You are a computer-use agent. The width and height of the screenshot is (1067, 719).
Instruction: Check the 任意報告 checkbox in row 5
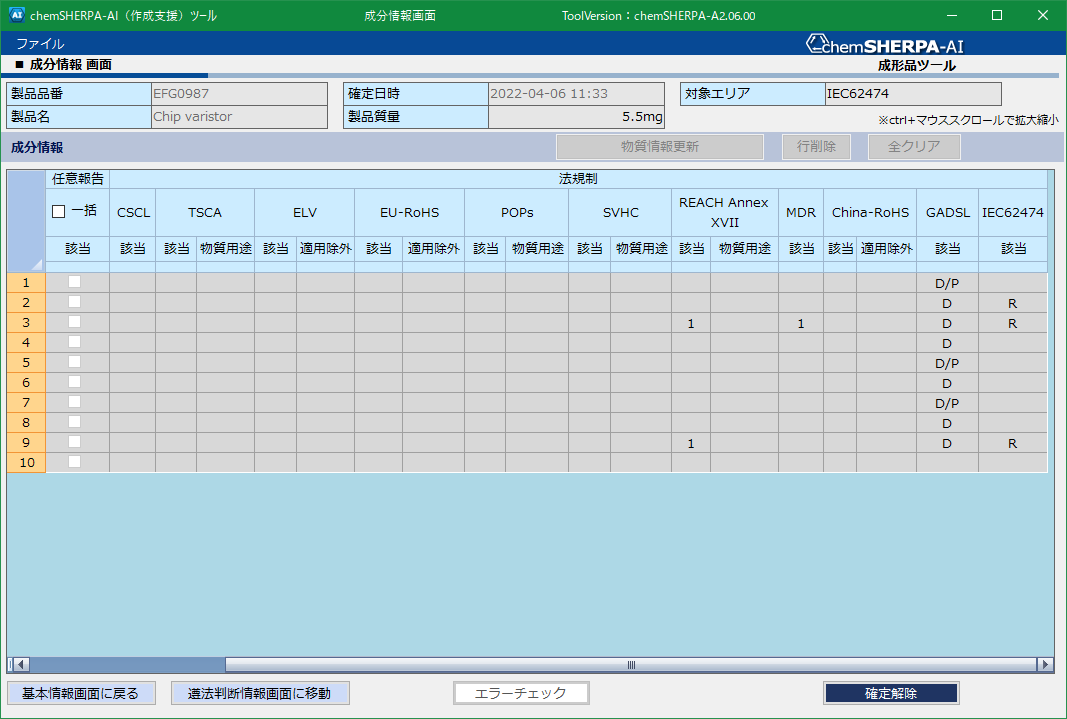point(74,362)
